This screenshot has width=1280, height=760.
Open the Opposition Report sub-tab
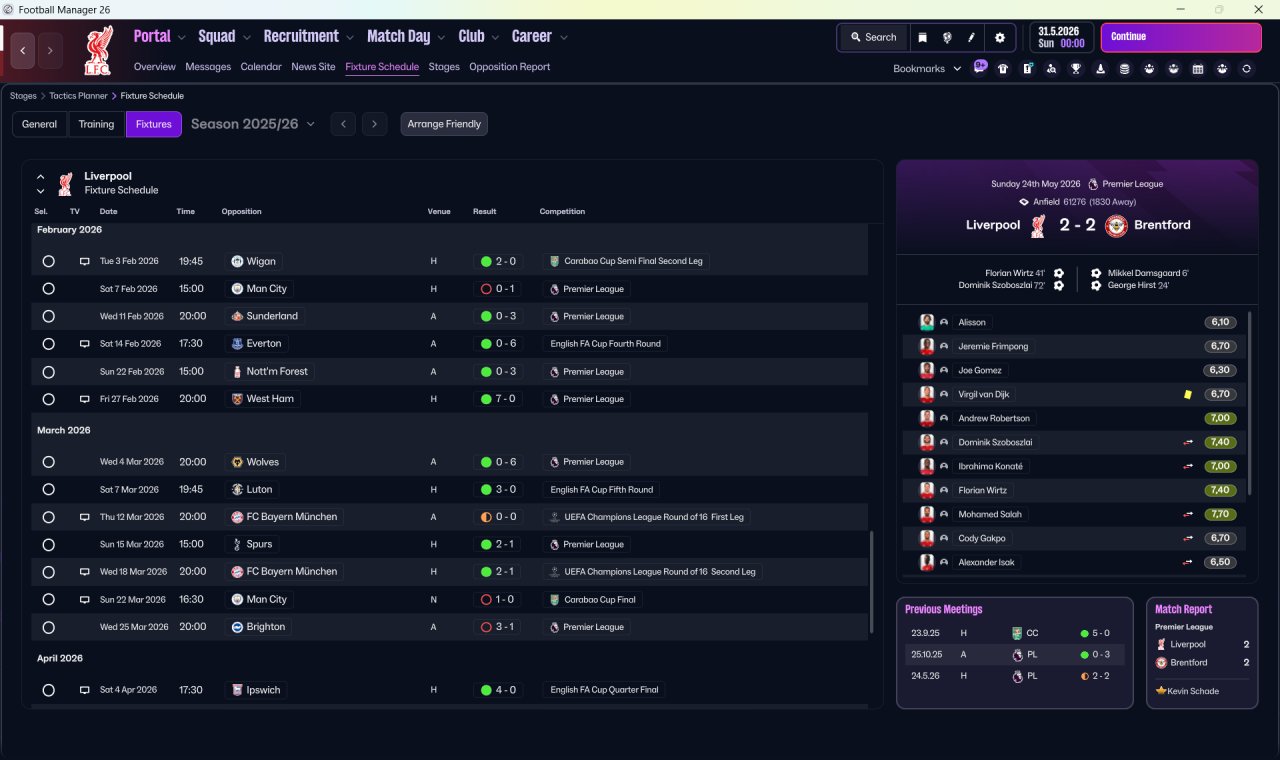510,67
